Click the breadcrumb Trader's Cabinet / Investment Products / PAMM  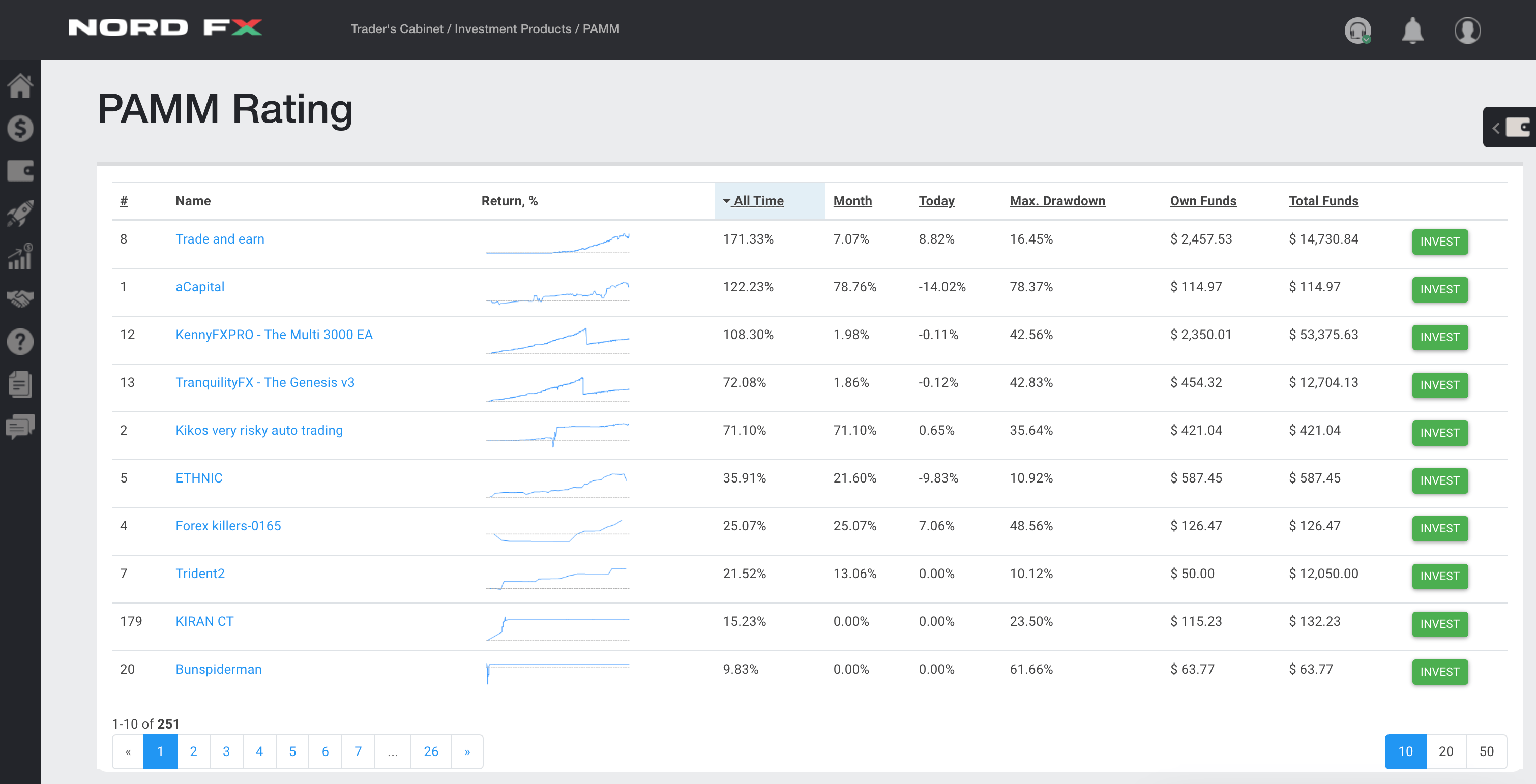(x=485, y=28)
